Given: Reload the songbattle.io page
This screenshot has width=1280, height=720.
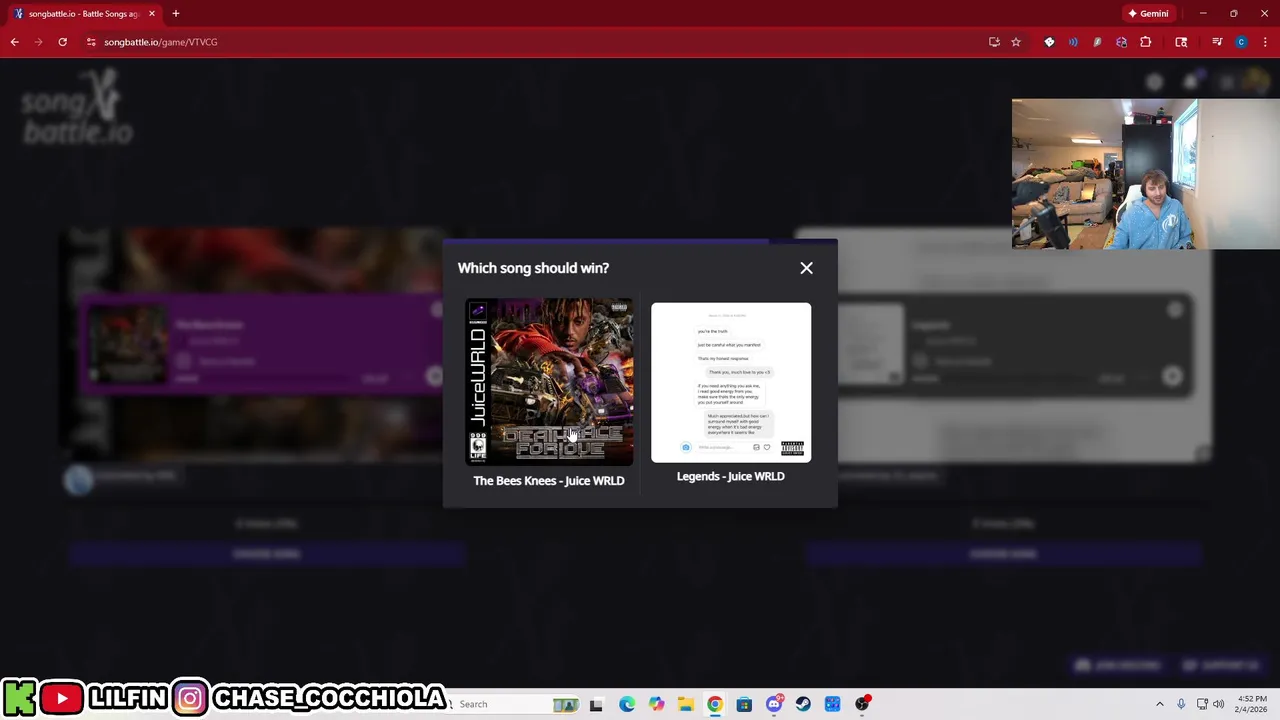Looking at the screenshot, I should click(62, 42).
